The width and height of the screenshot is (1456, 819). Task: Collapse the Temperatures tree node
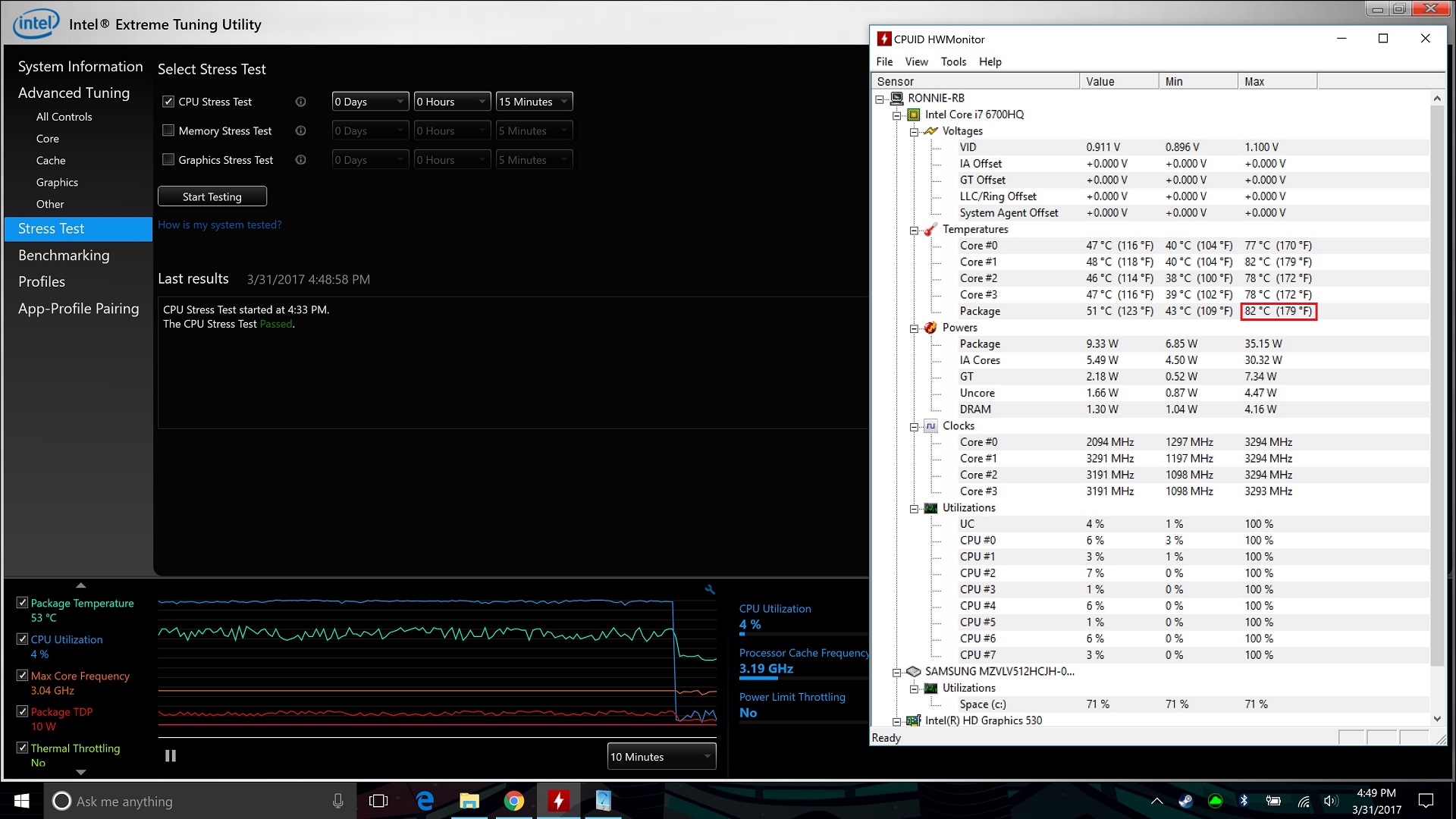(x=914, y=230)
